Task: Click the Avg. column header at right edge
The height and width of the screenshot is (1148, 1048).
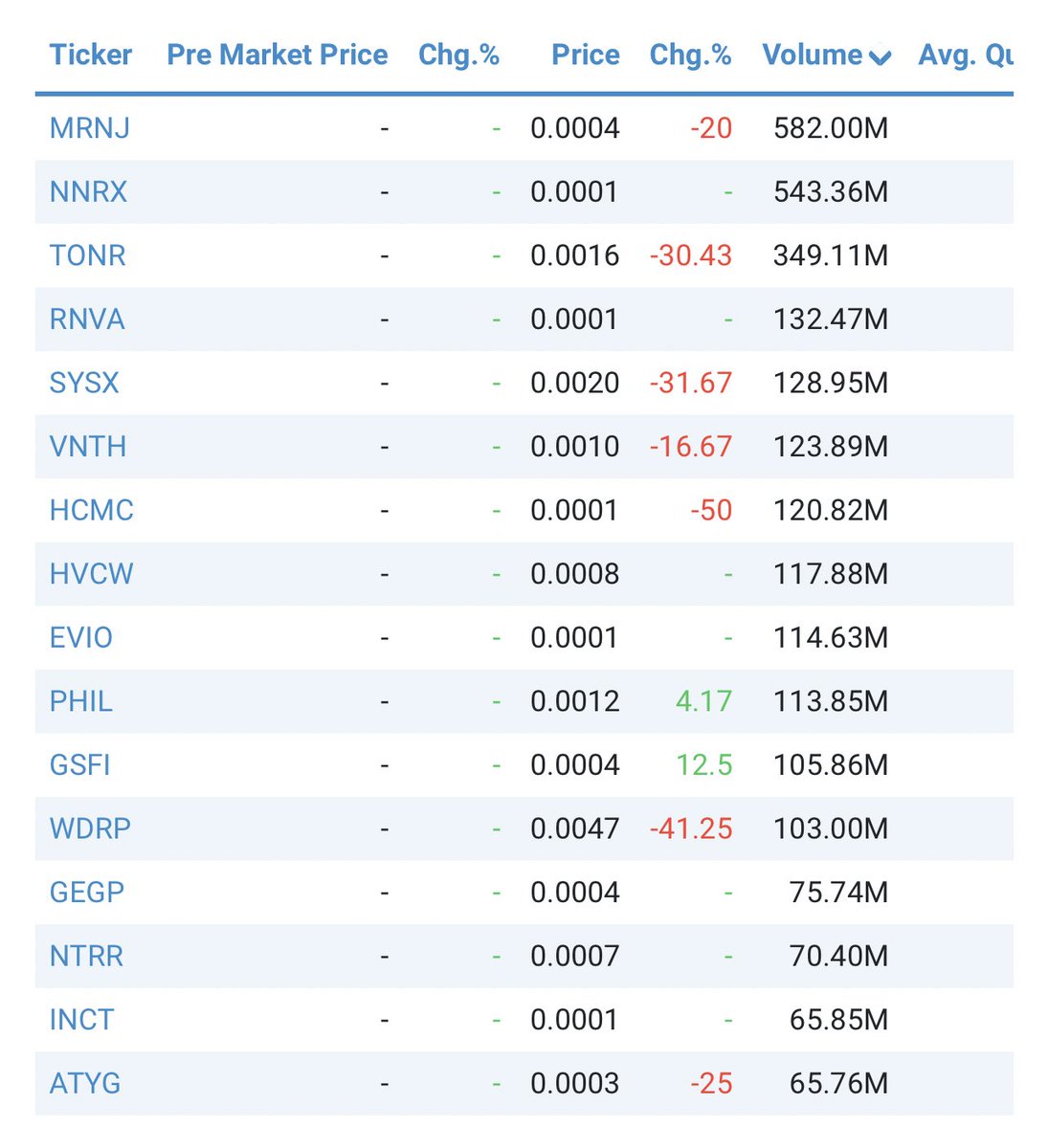Action: (x=965, y=55)
